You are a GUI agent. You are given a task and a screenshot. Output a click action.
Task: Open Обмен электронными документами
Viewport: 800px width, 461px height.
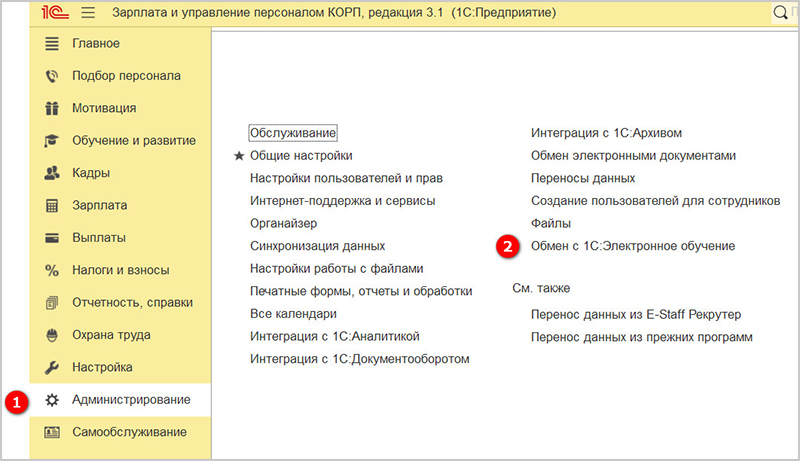633,156
